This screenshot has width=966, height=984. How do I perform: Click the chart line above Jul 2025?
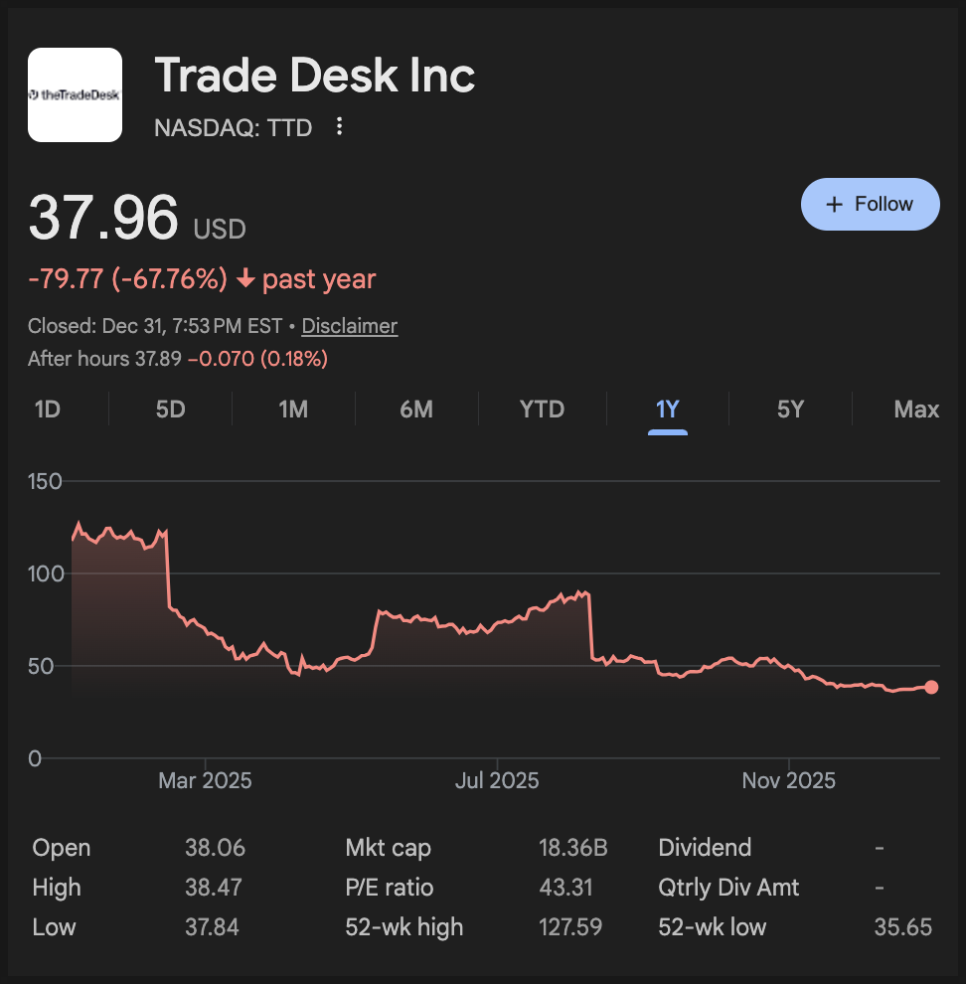click(497, 624)
